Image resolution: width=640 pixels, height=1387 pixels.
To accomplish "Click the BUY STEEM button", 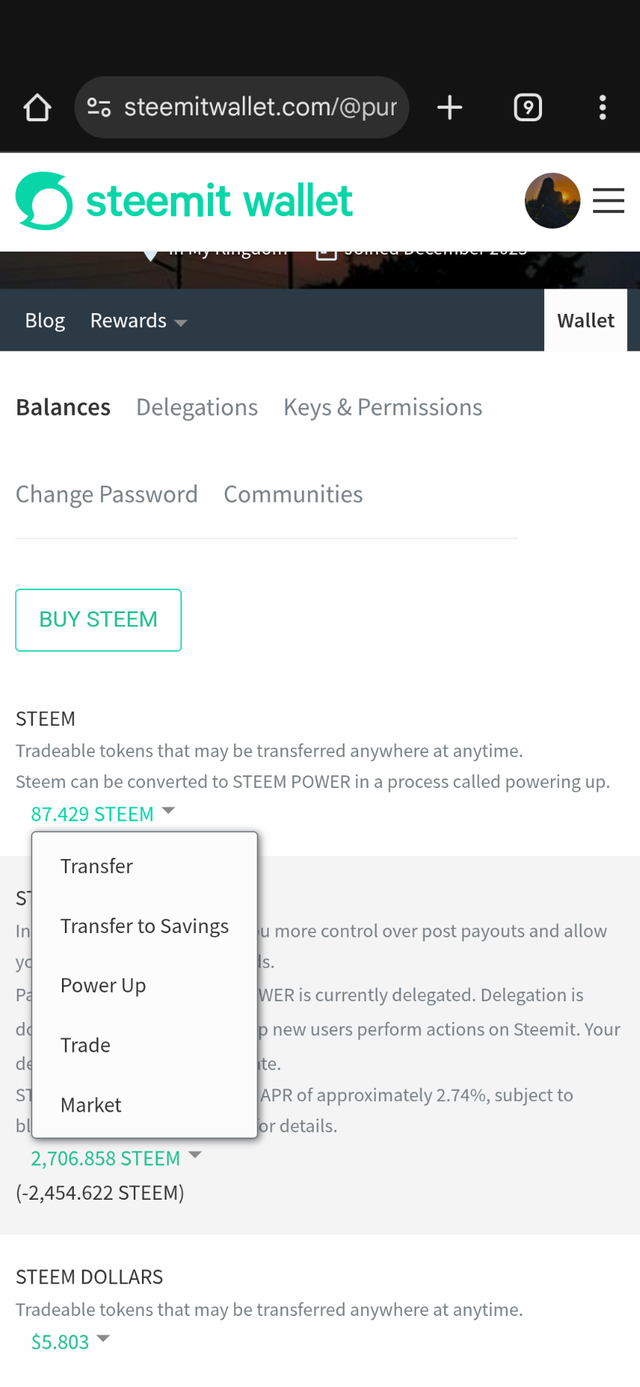I will pos(98,620).
